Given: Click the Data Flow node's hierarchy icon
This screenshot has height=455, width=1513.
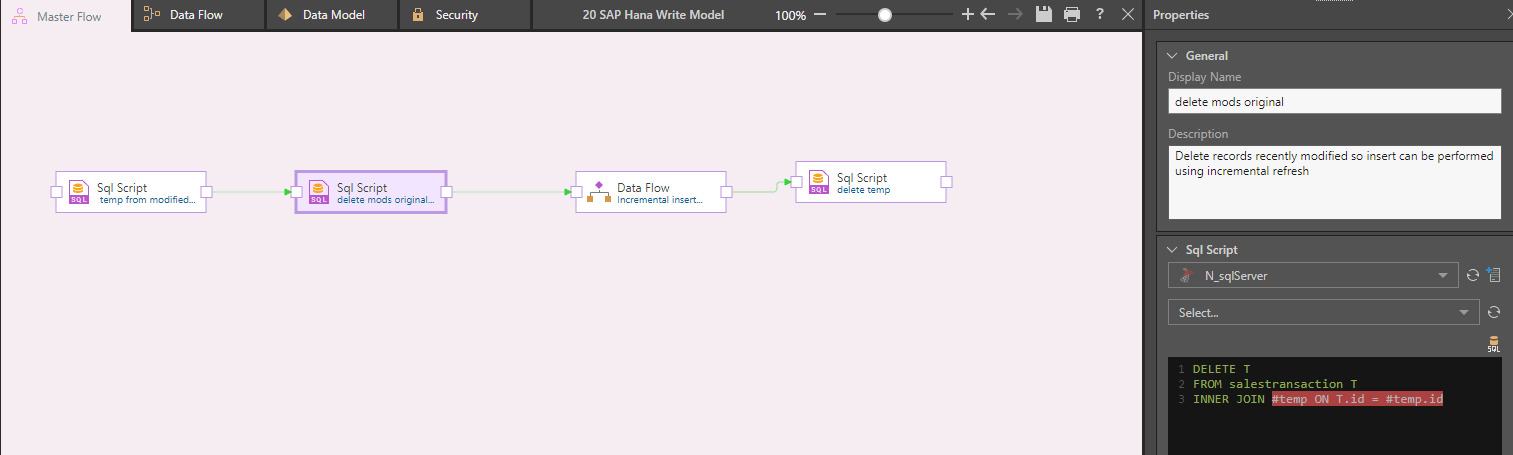Looking at the screenshot, I should point(599,192).
